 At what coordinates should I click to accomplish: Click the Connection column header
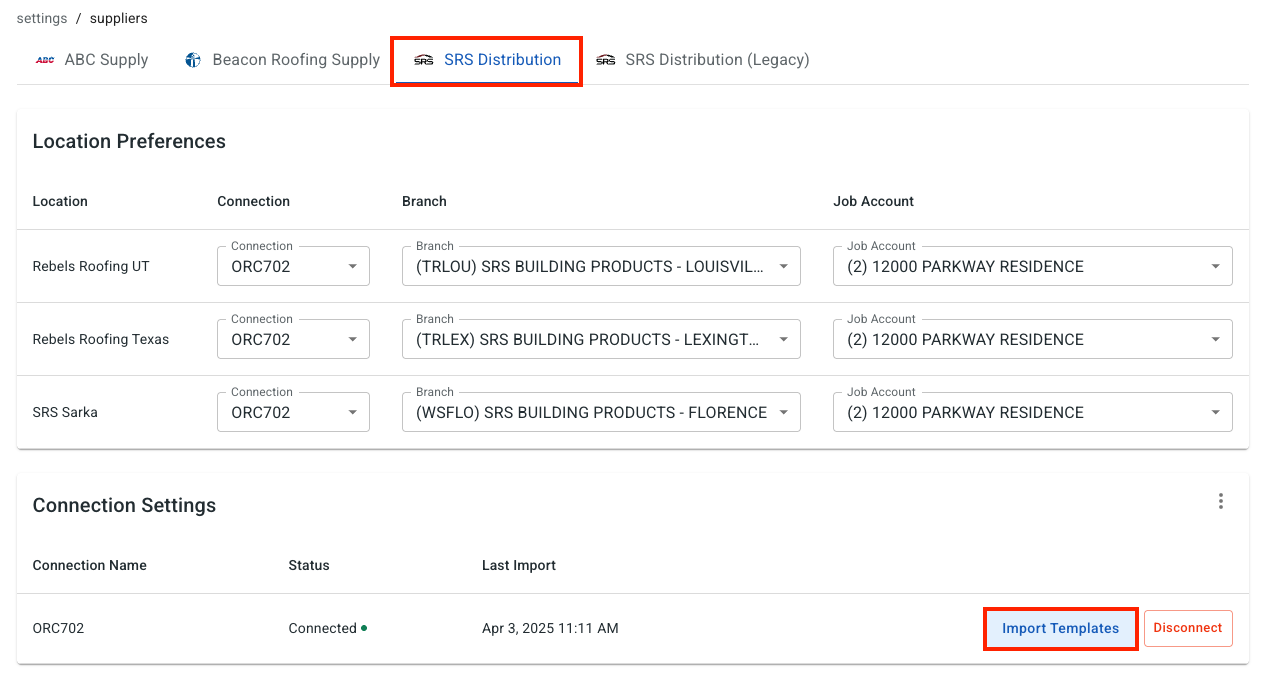(x=253, y=201)
